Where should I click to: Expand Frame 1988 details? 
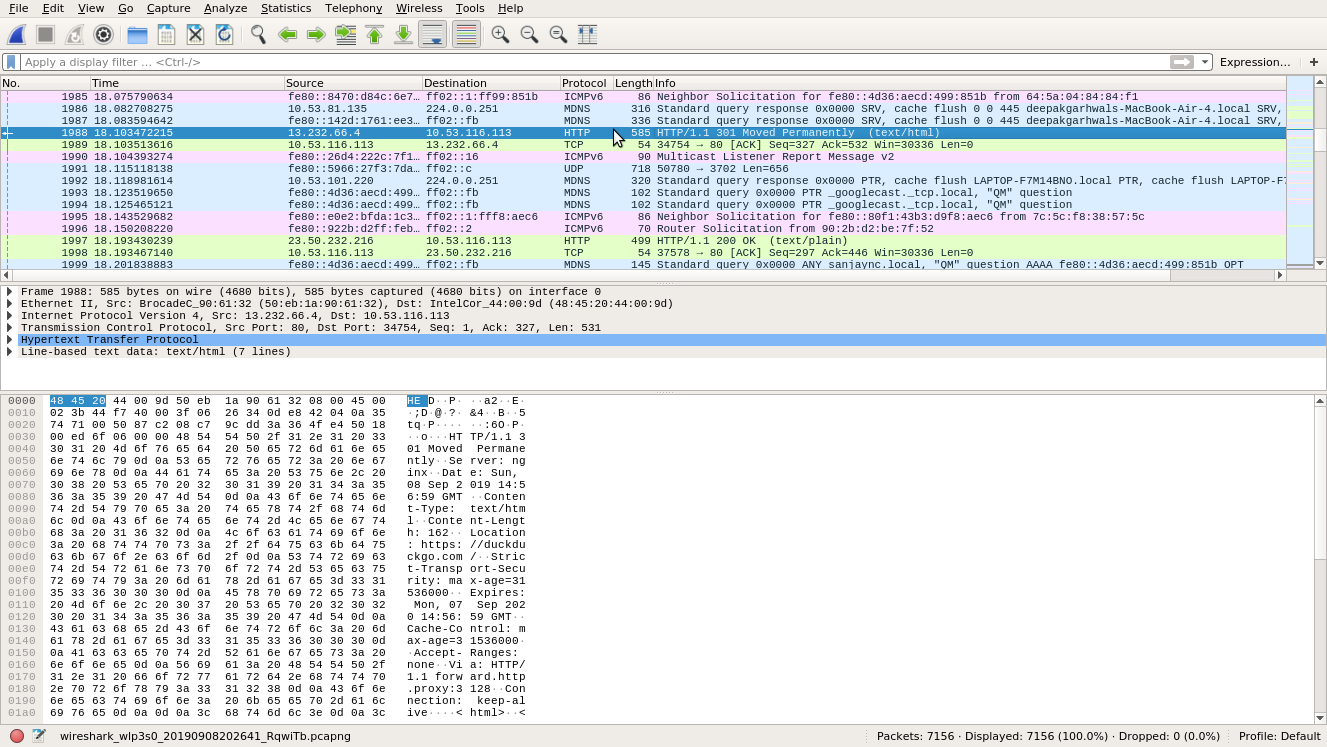click(x=9, y=292)
